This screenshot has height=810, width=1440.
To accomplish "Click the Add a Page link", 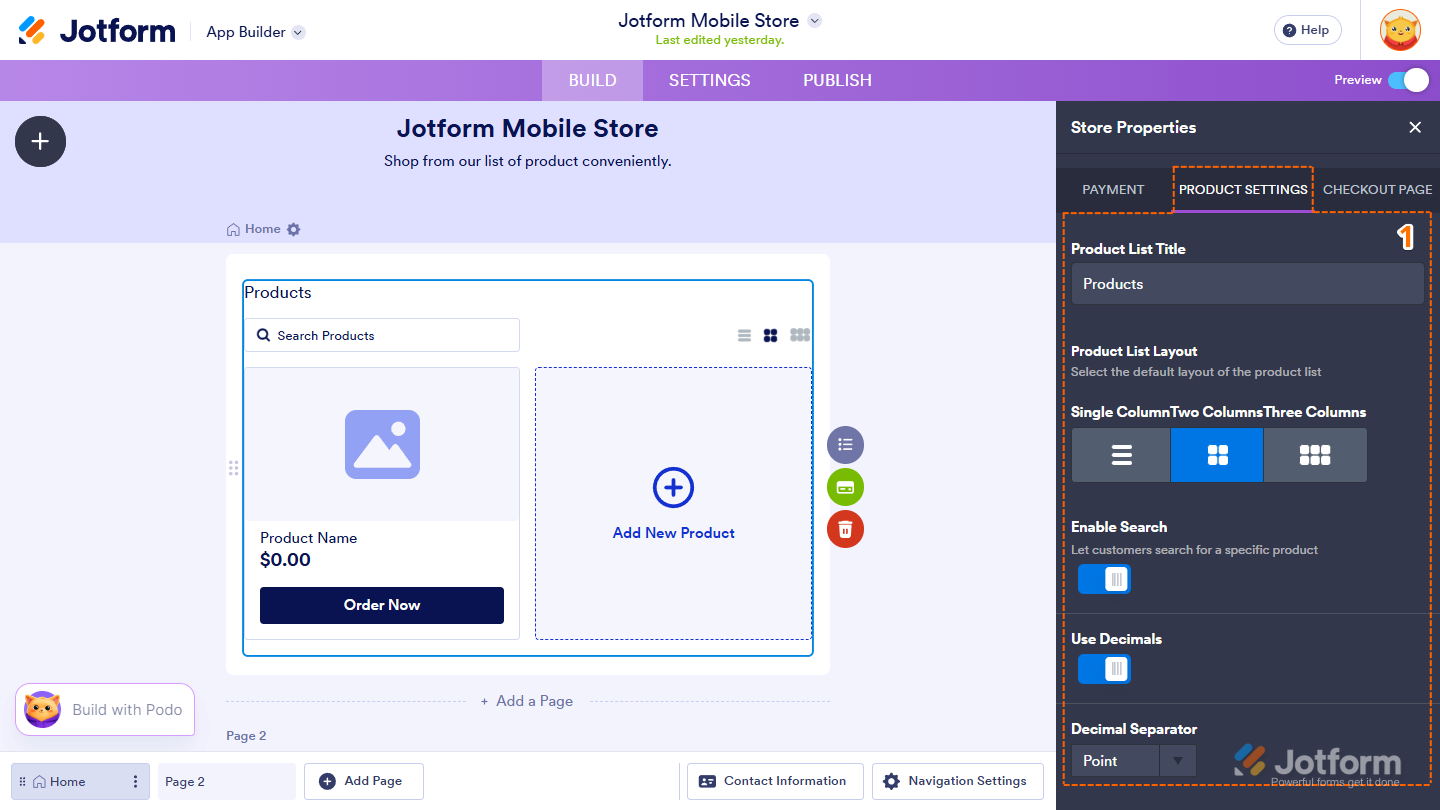I will (527, 701).
